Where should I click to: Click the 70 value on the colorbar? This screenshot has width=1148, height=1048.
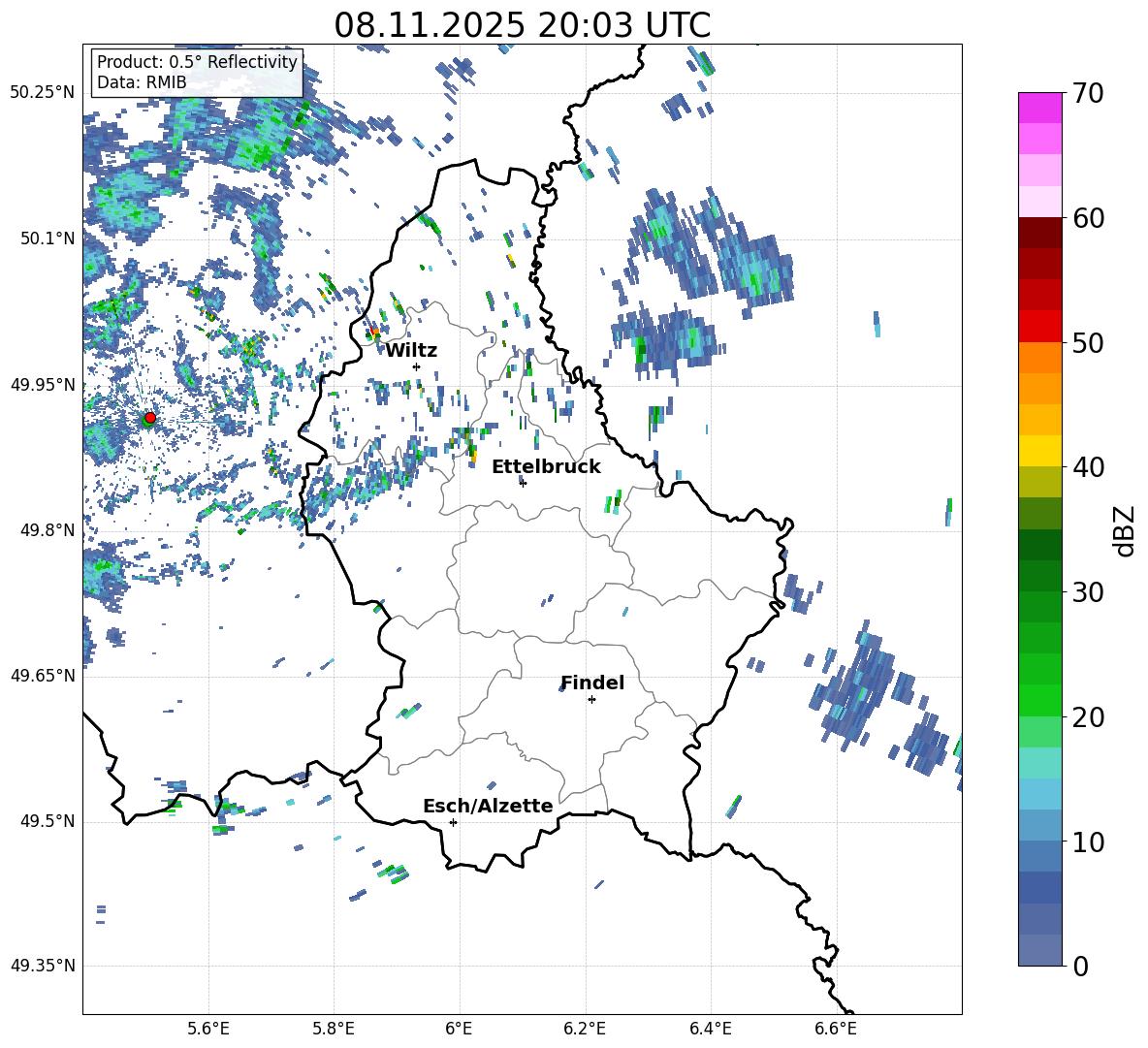coord(1087,93)
